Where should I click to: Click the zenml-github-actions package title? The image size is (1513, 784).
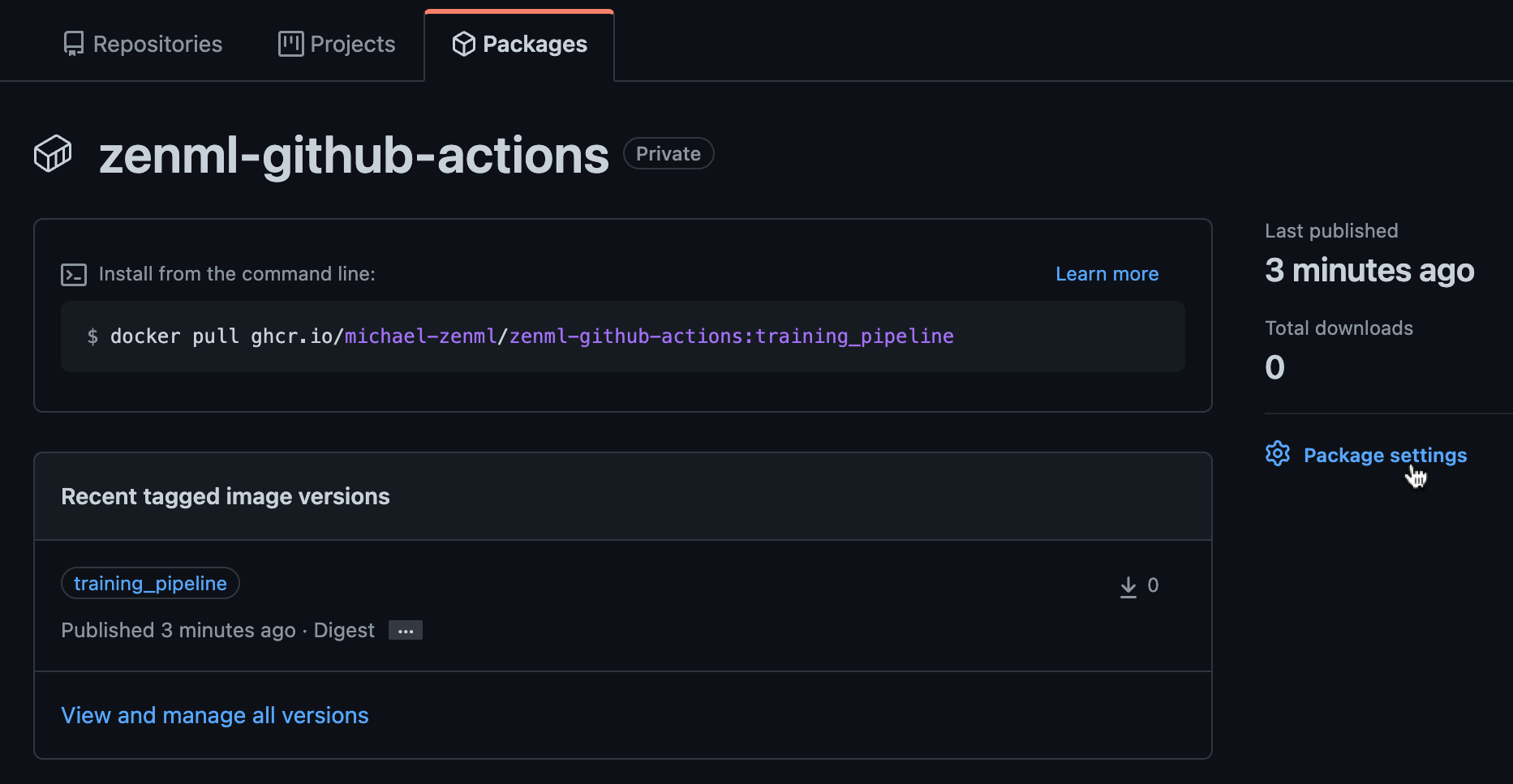(354, 156)
